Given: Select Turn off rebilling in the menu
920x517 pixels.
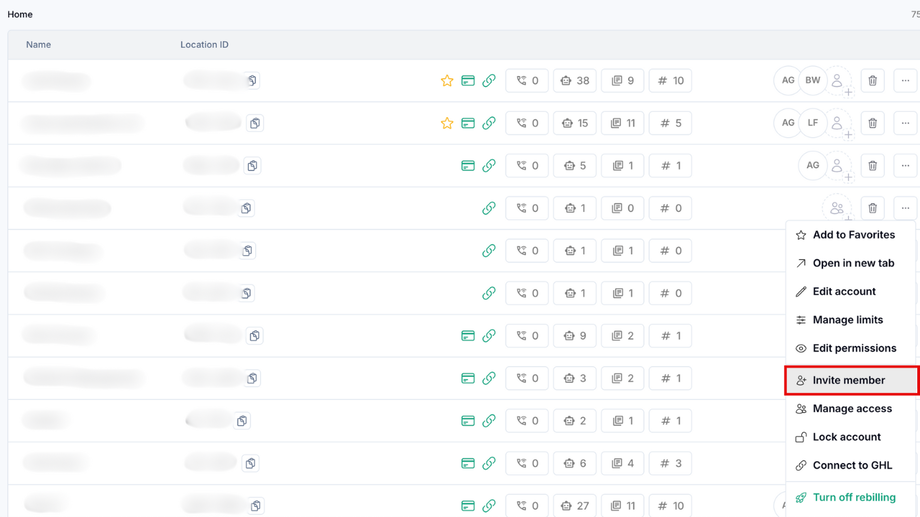Looking at the screenshot, I should pyautogui.click(x=853, y=497).
